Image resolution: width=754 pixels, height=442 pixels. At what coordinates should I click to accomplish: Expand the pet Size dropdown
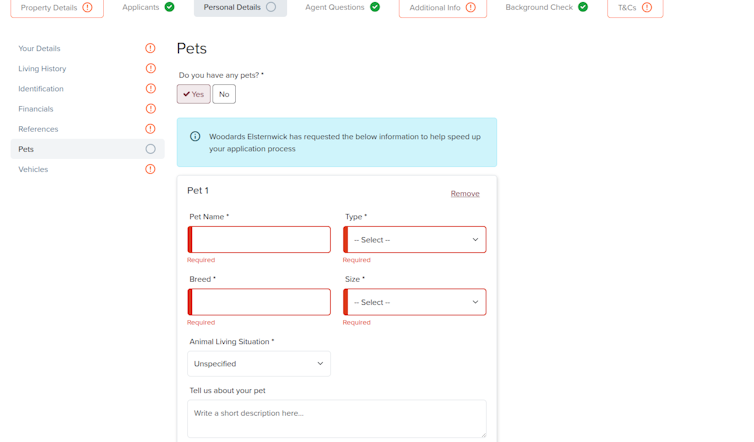coord(415,302)
